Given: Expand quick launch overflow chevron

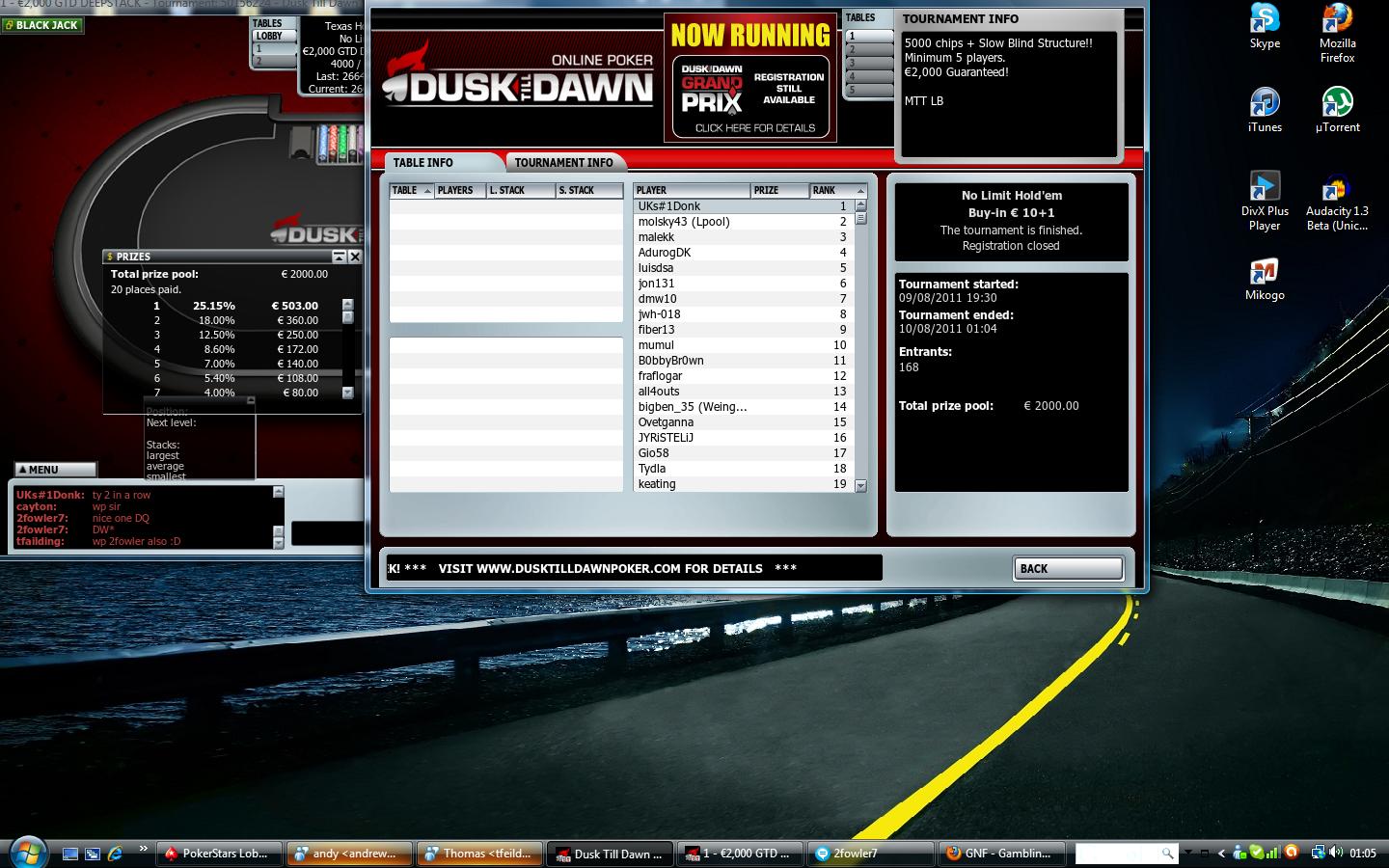Looking at the screenshot, I should 143,850.
